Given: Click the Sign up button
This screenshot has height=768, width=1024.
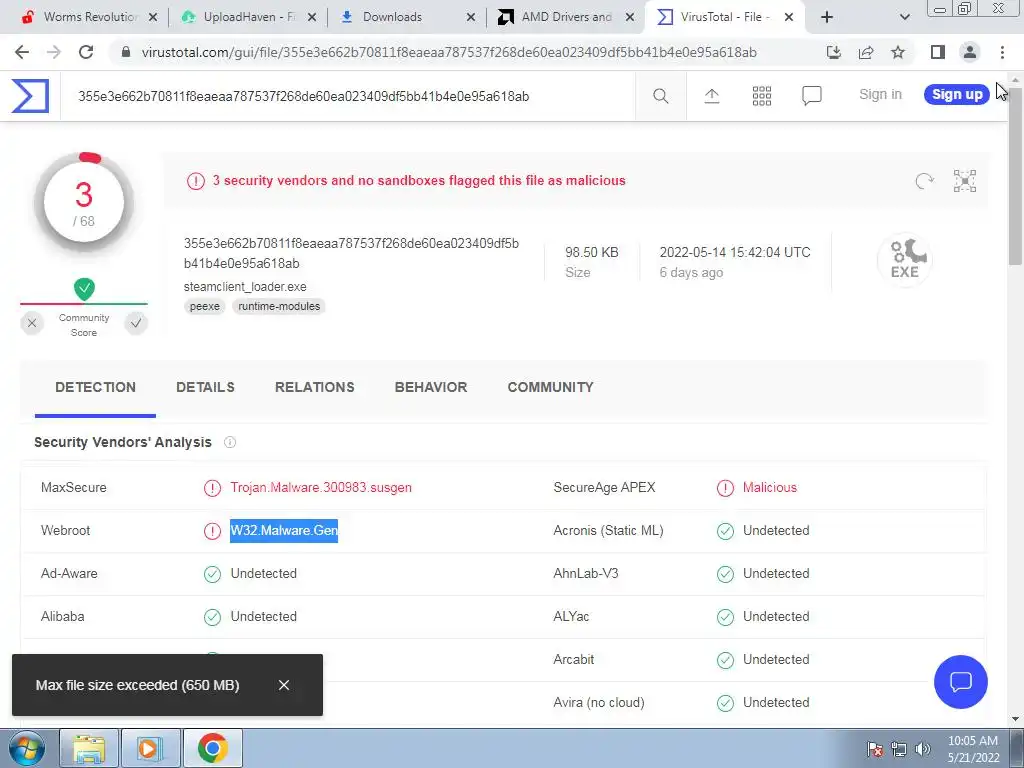Looking at the screenshot, I should tap(957, 94).
